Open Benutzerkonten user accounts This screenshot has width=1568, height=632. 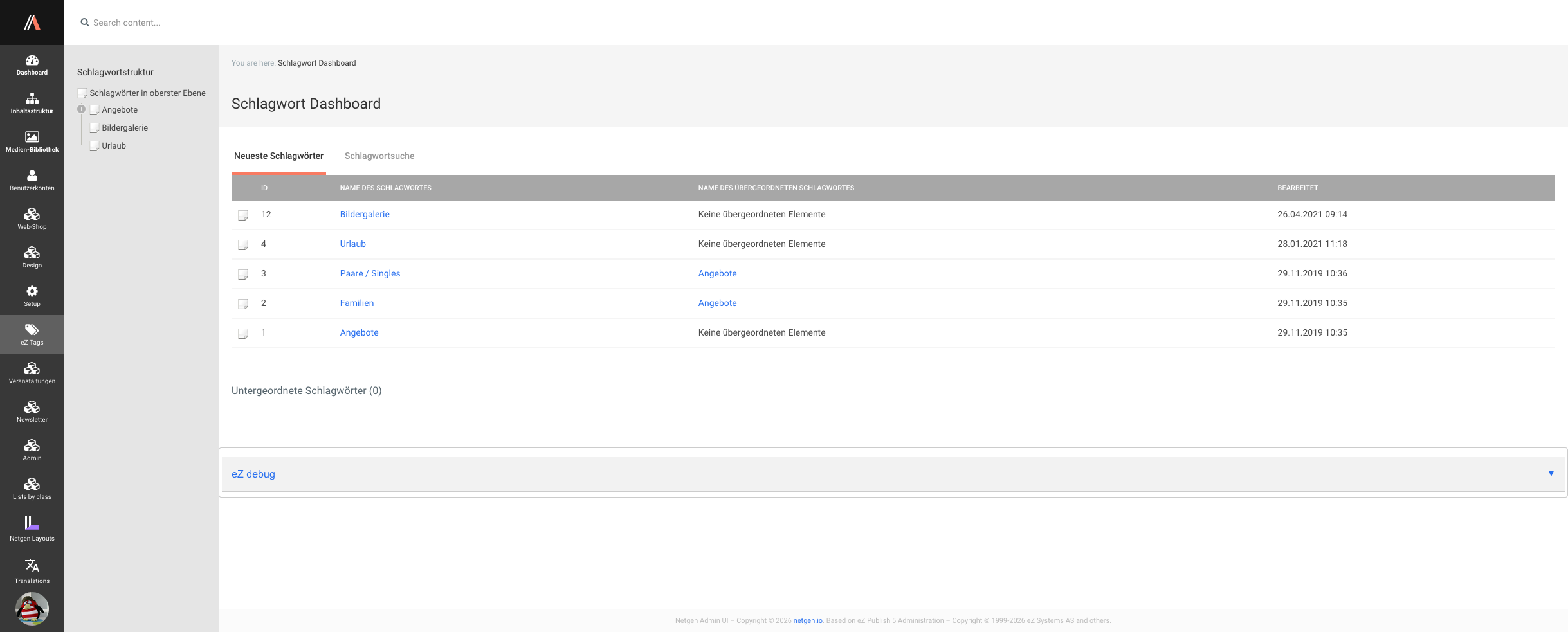click(32, 180)
